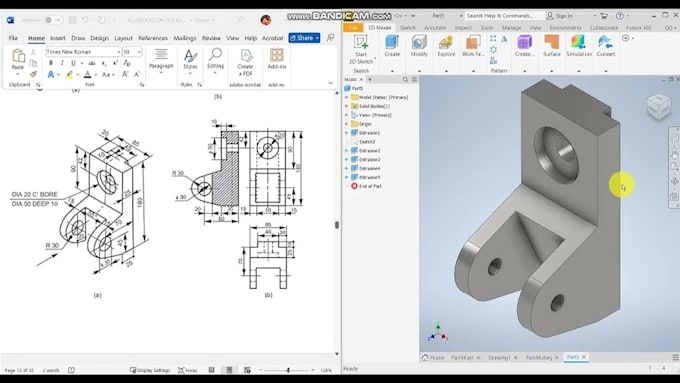Screen dimensions: 680x383
Task: Open Home document tab in Inventor
Action: click(433, 357)
